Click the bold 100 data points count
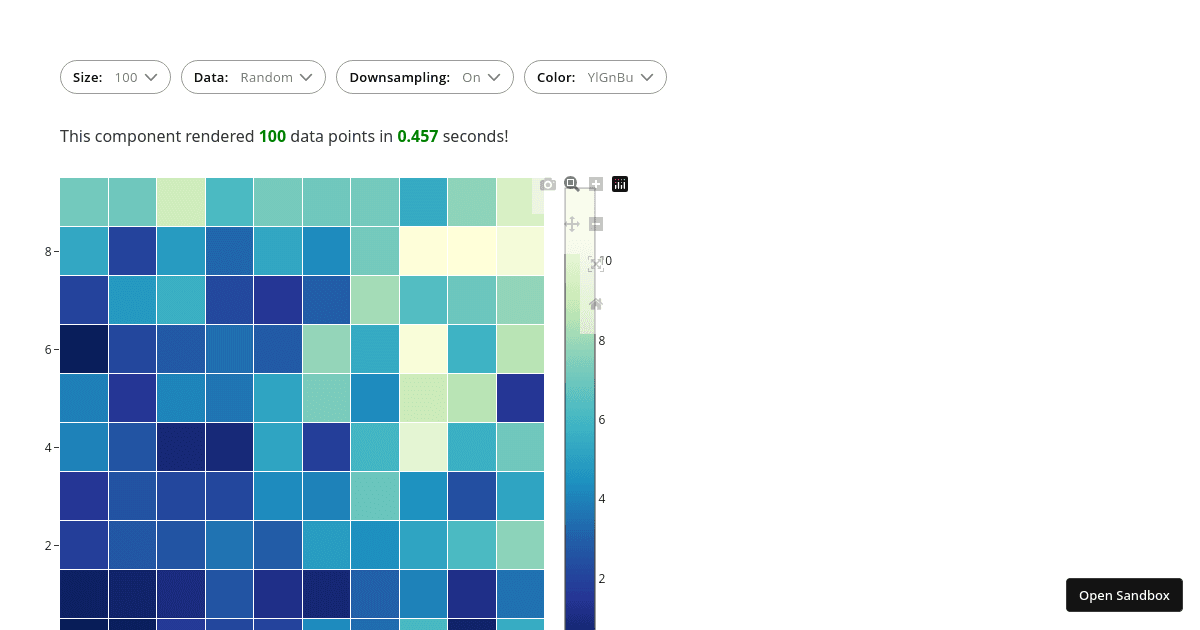This screenshot has height=630, width=1200. click(272, 136)
